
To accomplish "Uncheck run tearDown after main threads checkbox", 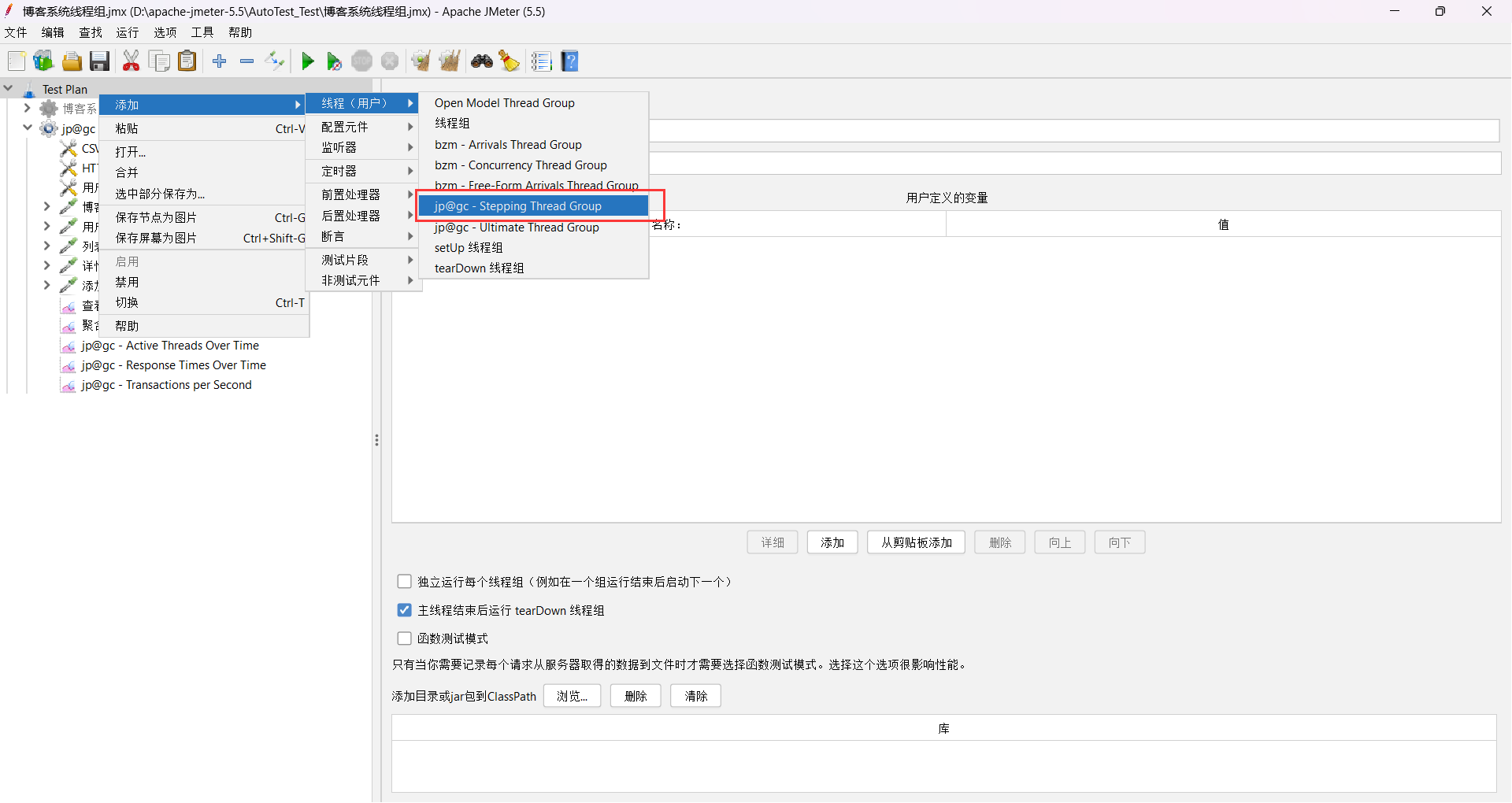I will click(x=405, y=610).
